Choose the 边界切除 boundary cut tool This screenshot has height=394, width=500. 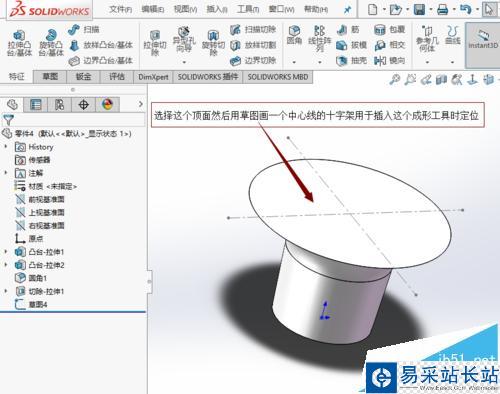[253, 61]
